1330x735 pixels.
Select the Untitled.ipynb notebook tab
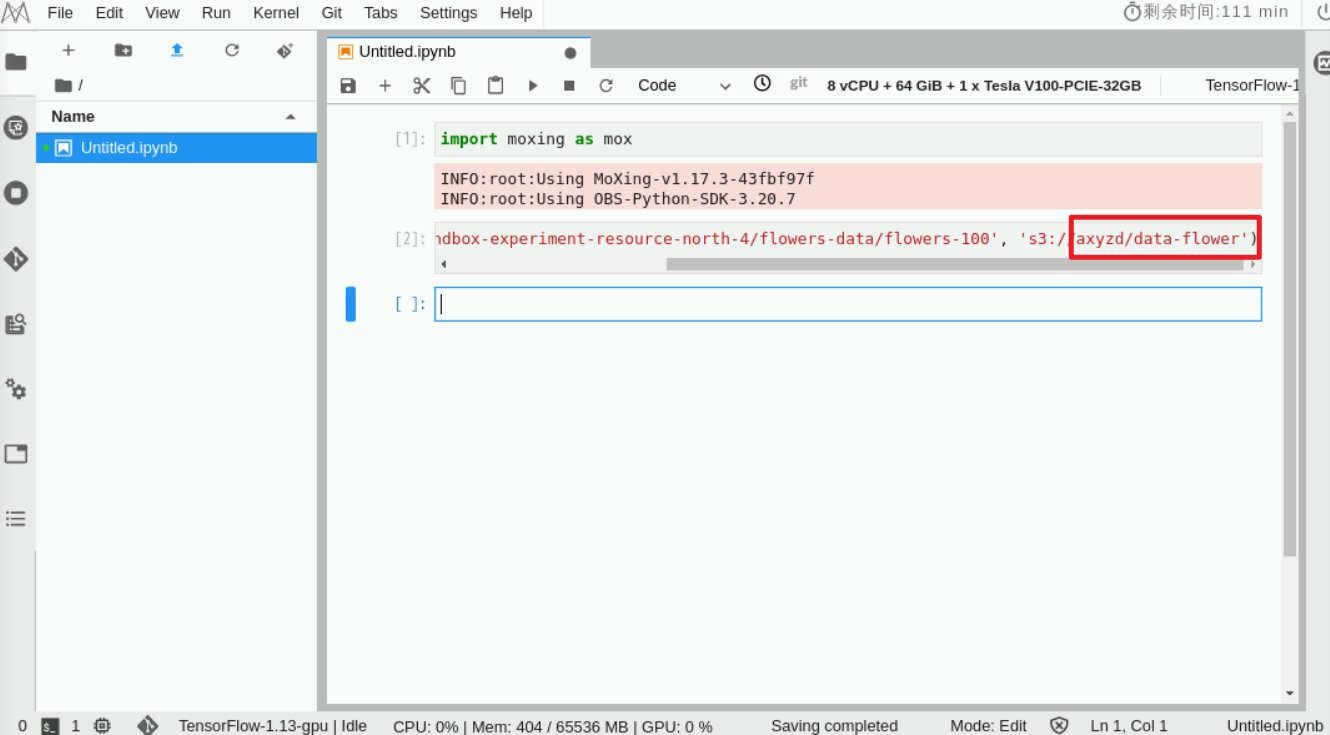[x=458, y=52]
